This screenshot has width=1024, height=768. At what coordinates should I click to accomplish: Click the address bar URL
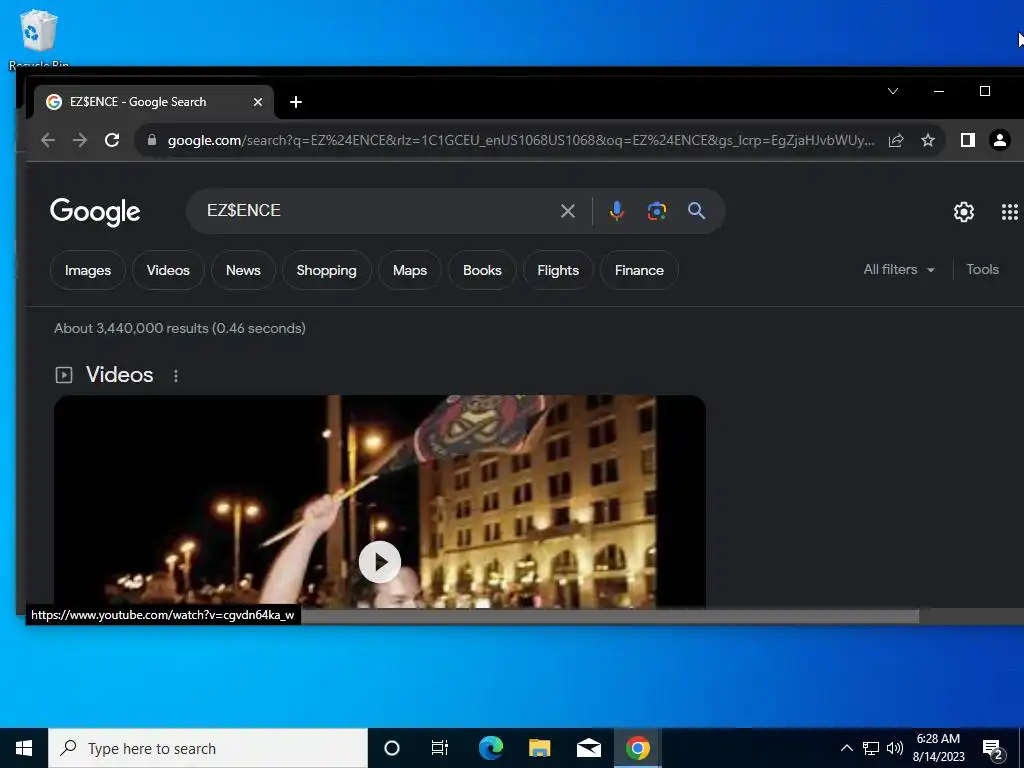click(x=520, y=140)
